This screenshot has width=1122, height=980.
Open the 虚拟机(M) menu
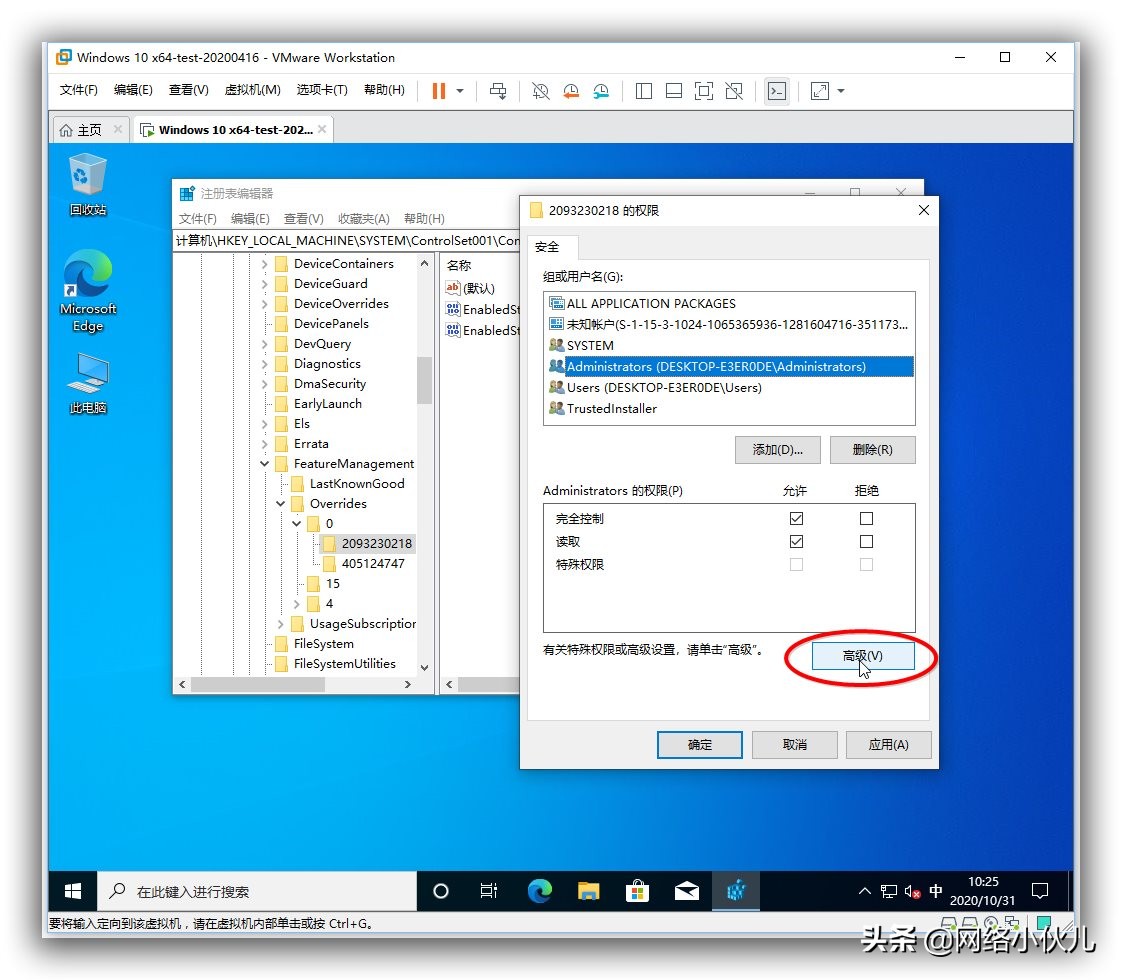[253, 88]
